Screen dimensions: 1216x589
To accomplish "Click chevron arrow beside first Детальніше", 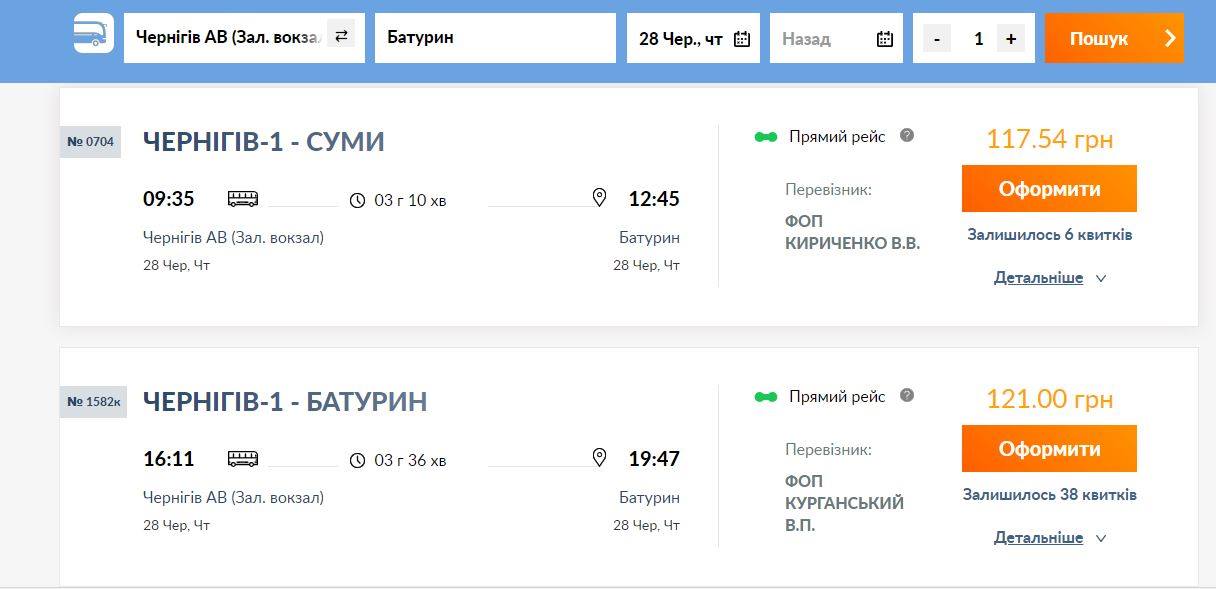I will (x=1101, y=279).
